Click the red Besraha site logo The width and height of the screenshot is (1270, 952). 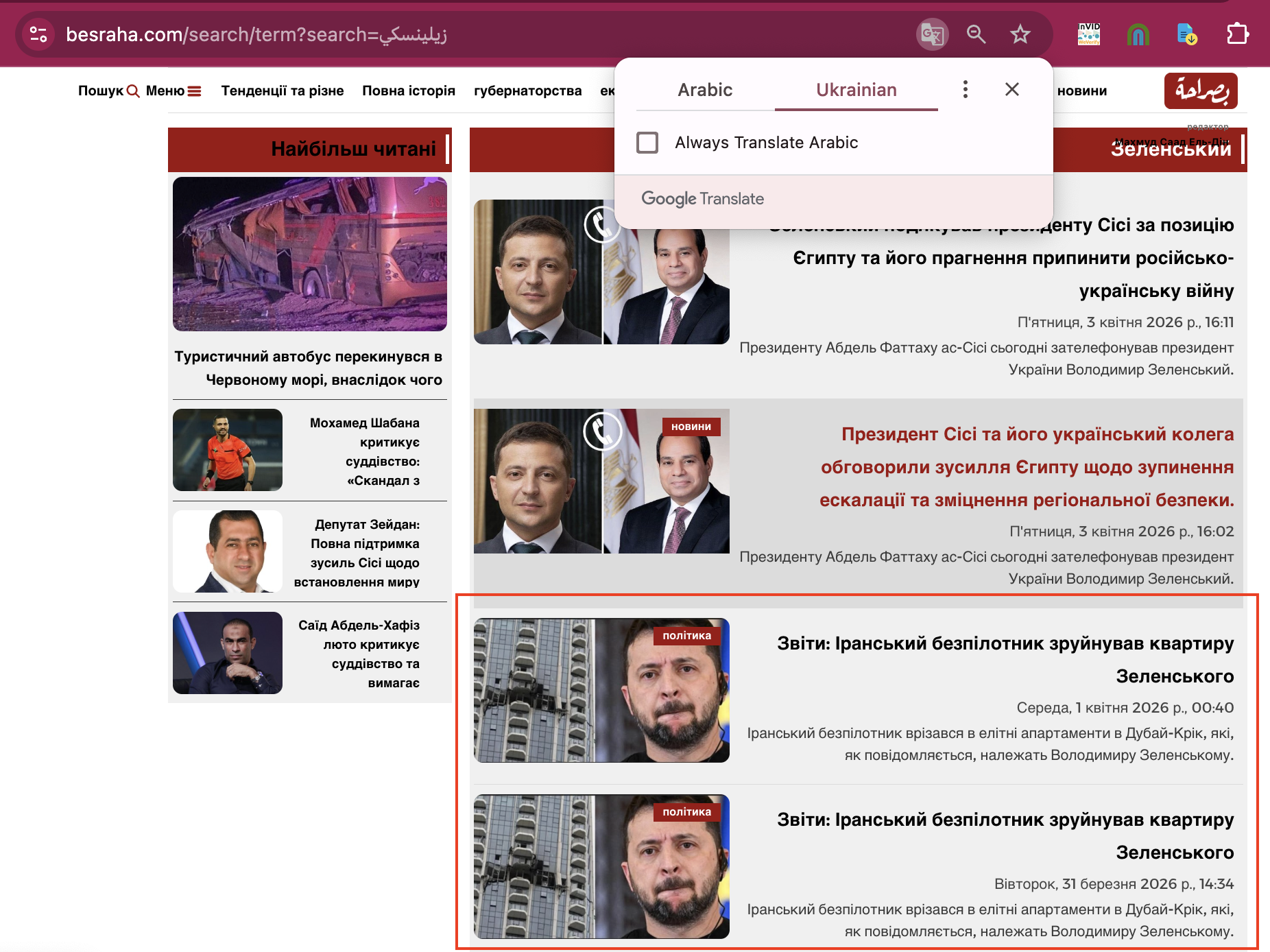[x=1200, y=91]
